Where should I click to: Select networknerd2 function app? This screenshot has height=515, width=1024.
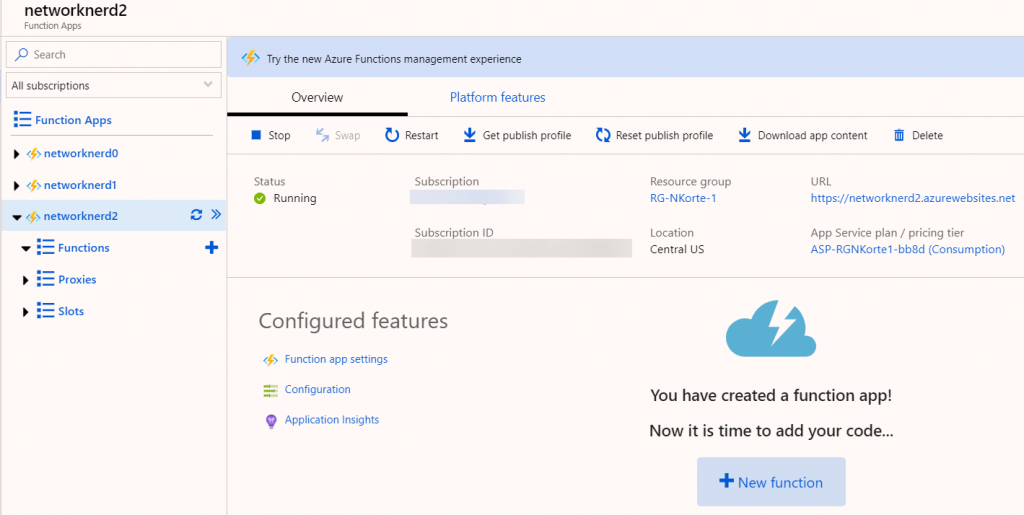[x=81, y=216]
